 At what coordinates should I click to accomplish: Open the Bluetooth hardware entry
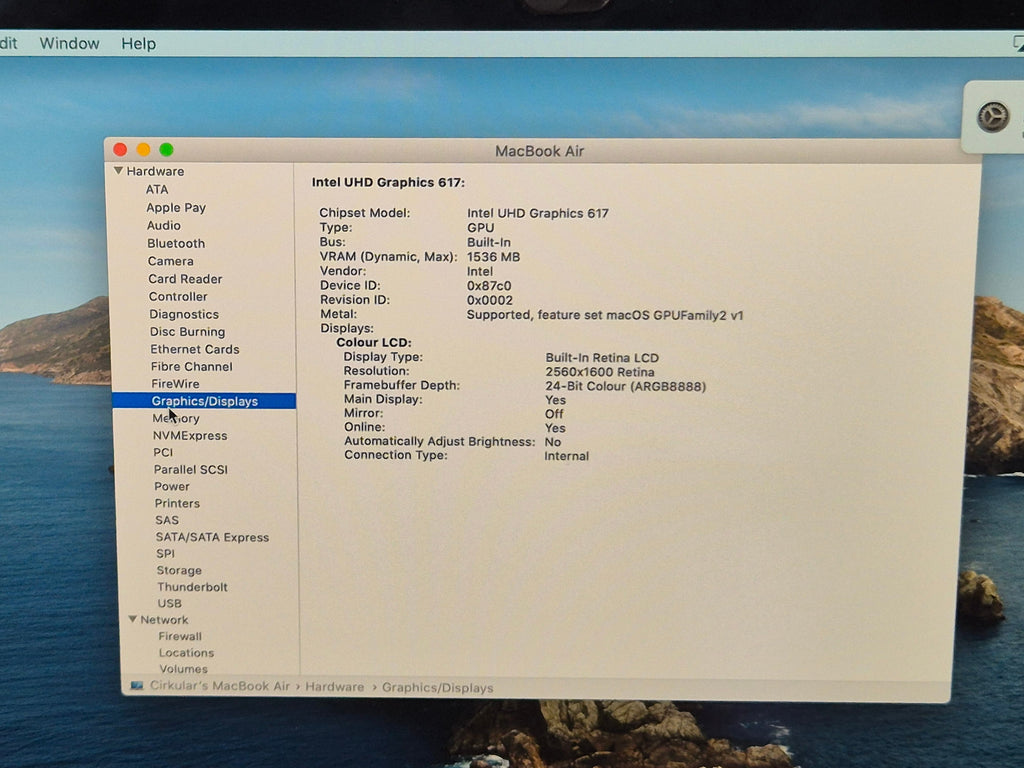pos(176,243)
